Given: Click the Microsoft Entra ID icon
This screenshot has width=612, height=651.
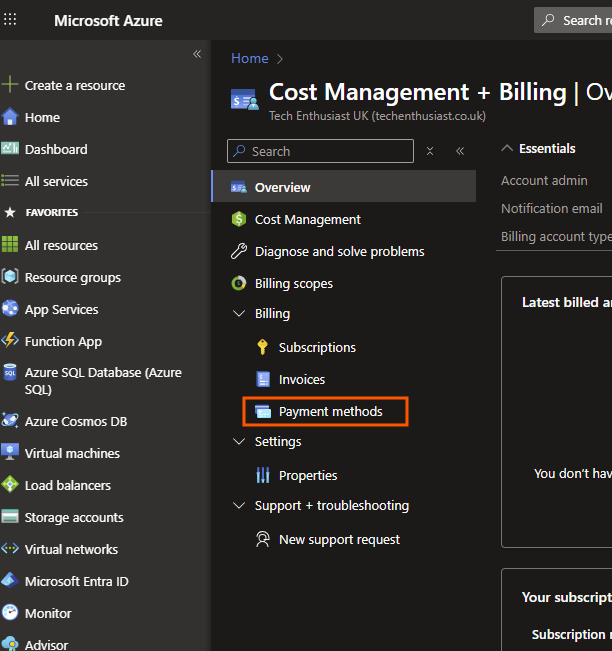Looking at the screenshot, I should click(10, 580).
